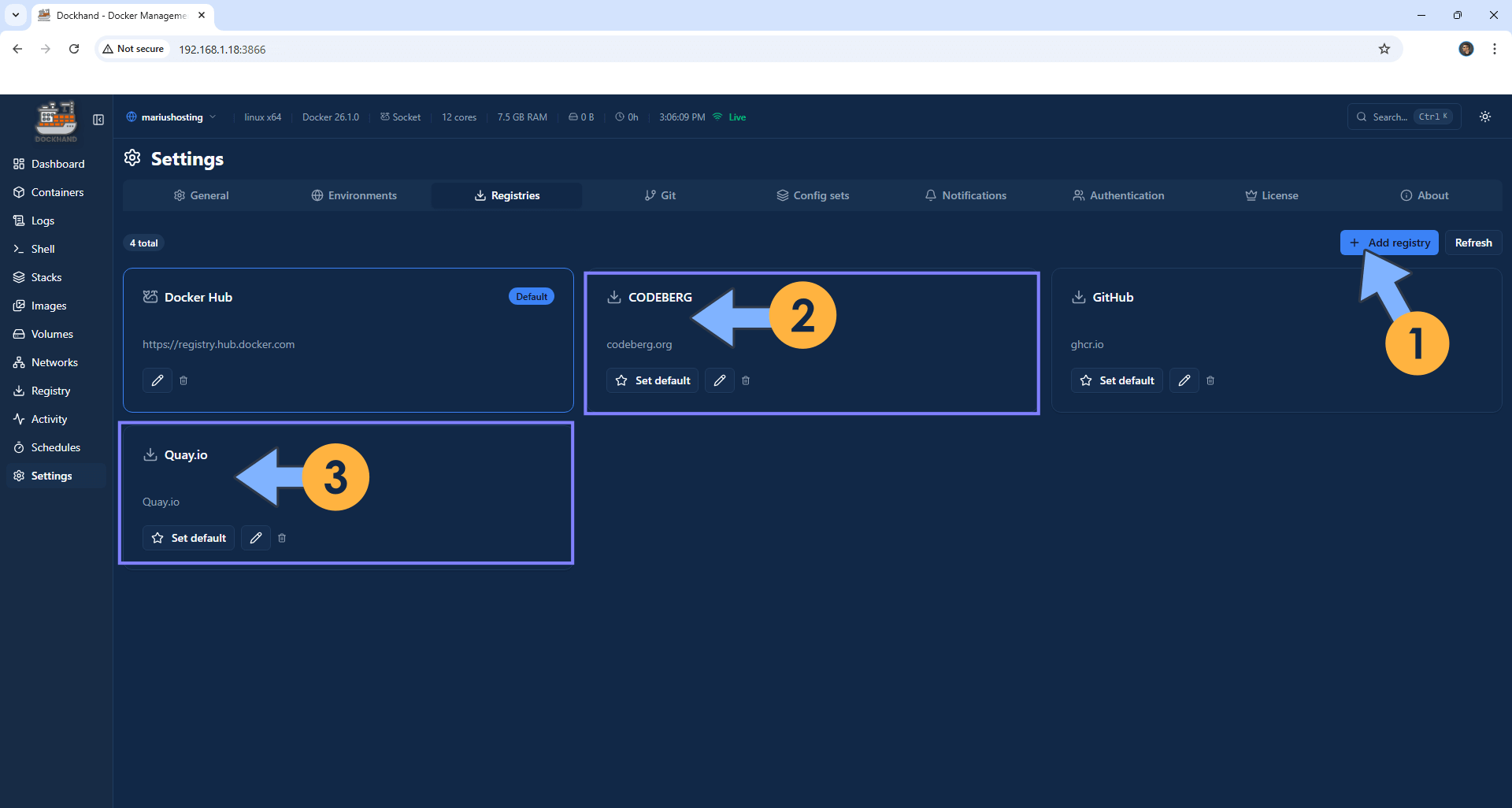Open the Stacks section
This screenshot has width=1512, height=808.
46,276
